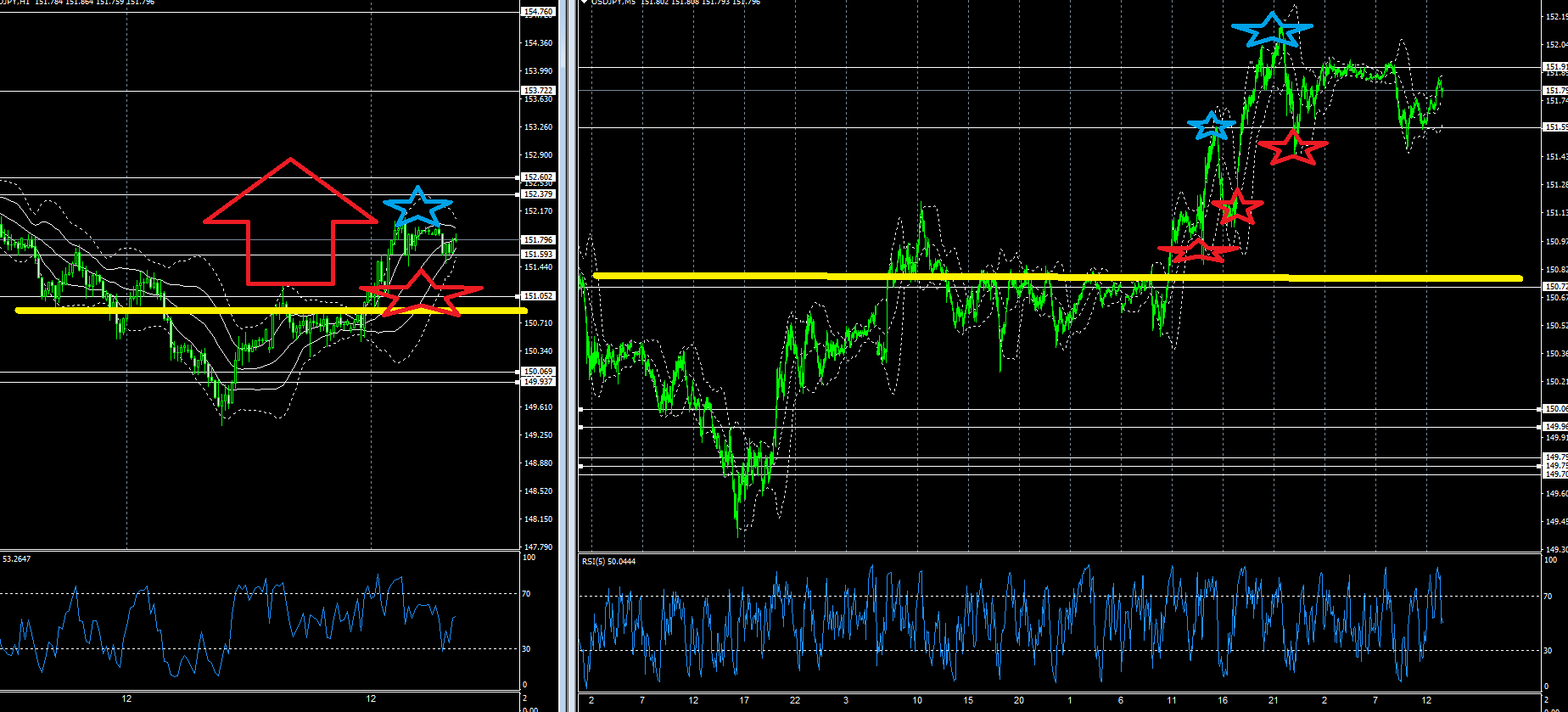Select the middle red star on M5 chart
The width and height of the screenshot is (1568, 712).
click(x=1236, y=206)
